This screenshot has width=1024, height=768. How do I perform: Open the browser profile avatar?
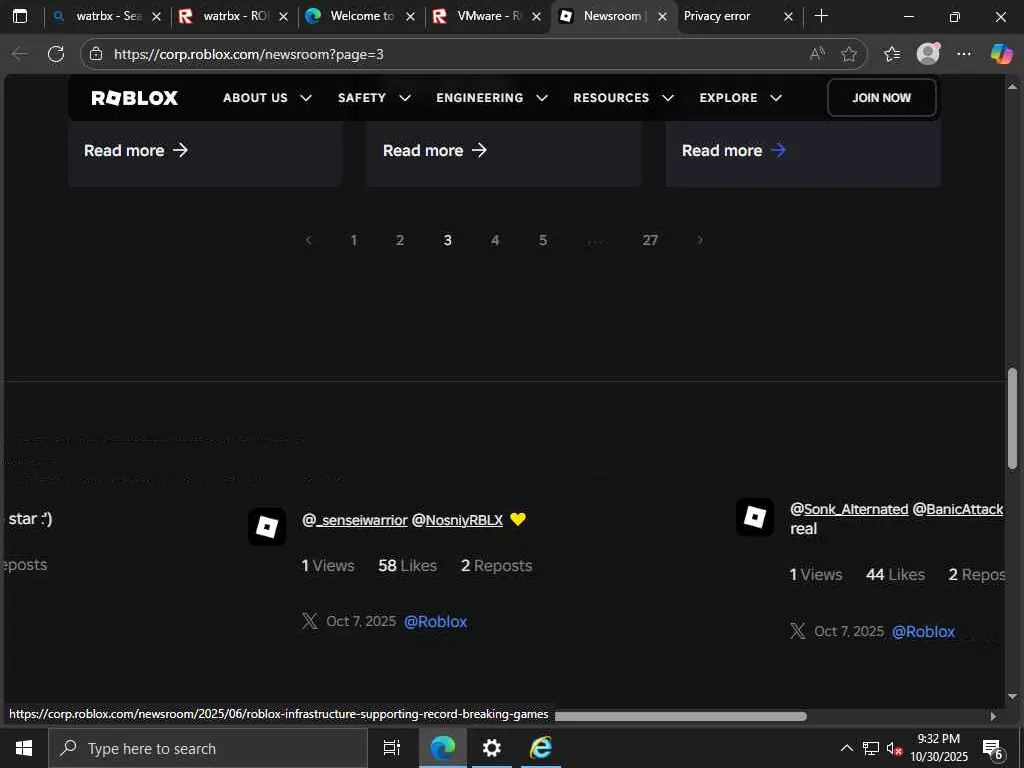coord(928,54)
